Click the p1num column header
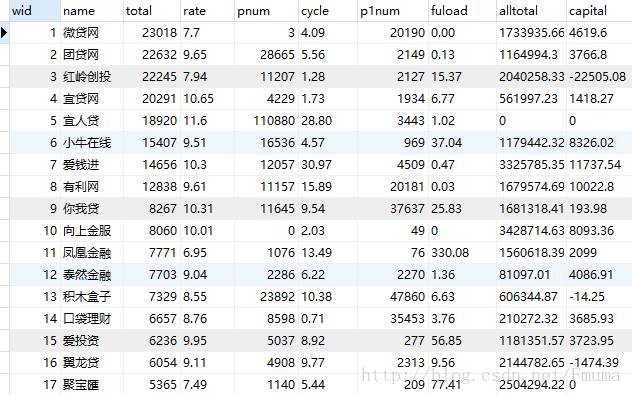The image size is (632, 395). pyautogui.click(x=393, y=11)
